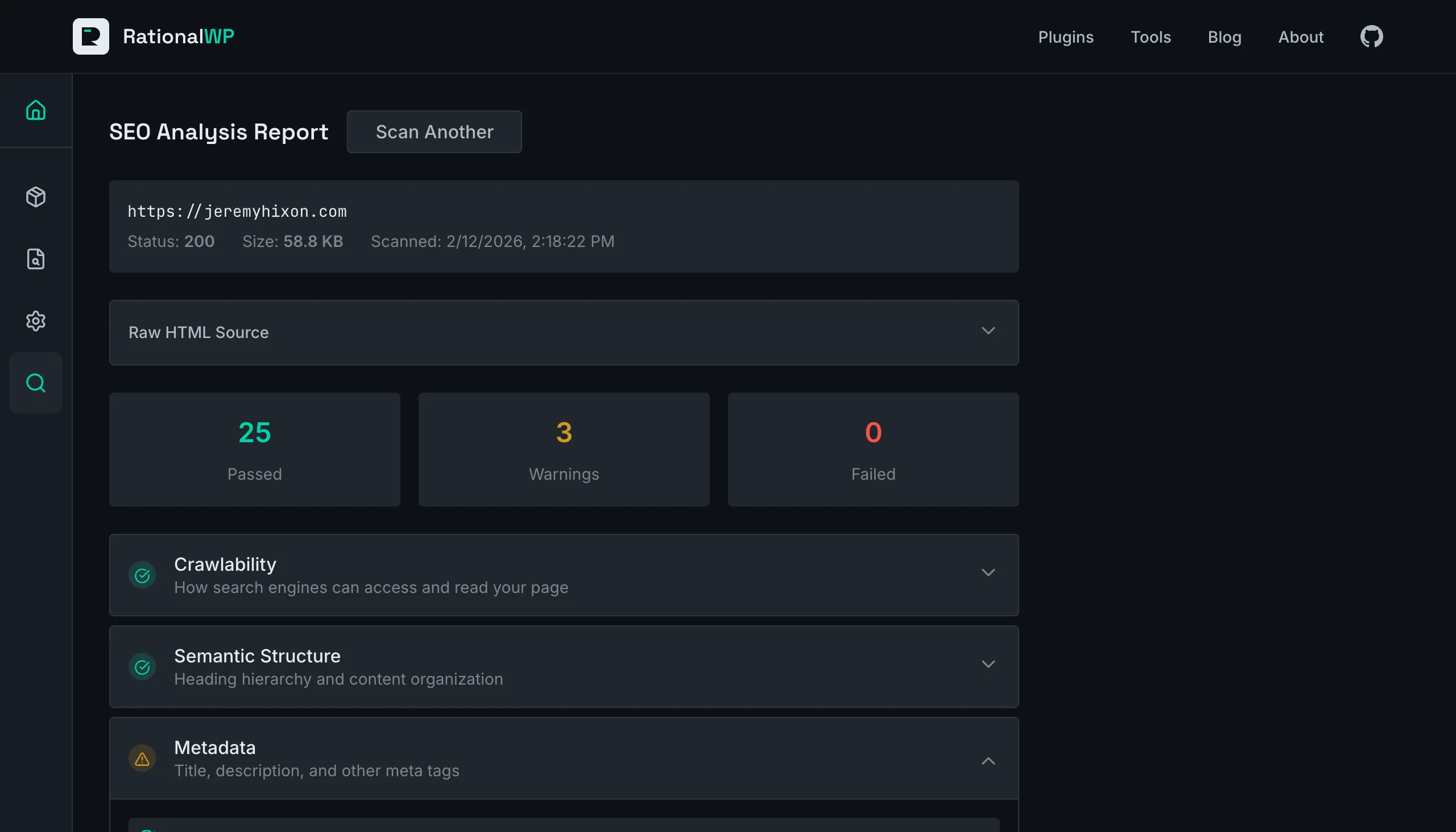Image resolution: width=1456 pixels, height=832 pixels.
Task: Select the active SEO search tool icon
Action: [x=35, y=383]
